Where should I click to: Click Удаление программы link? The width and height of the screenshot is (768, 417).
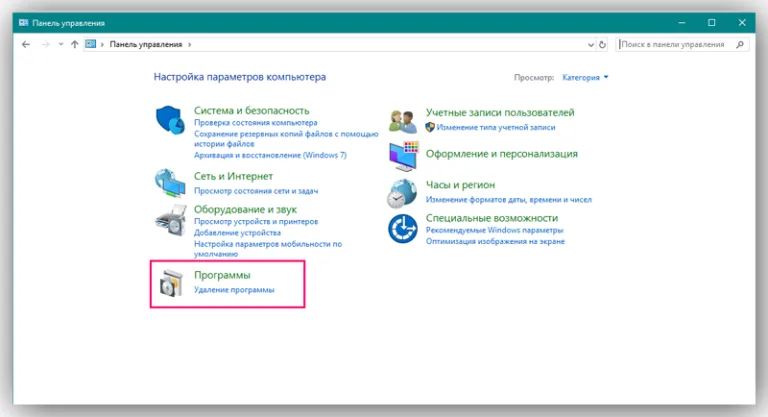point(234,290)
